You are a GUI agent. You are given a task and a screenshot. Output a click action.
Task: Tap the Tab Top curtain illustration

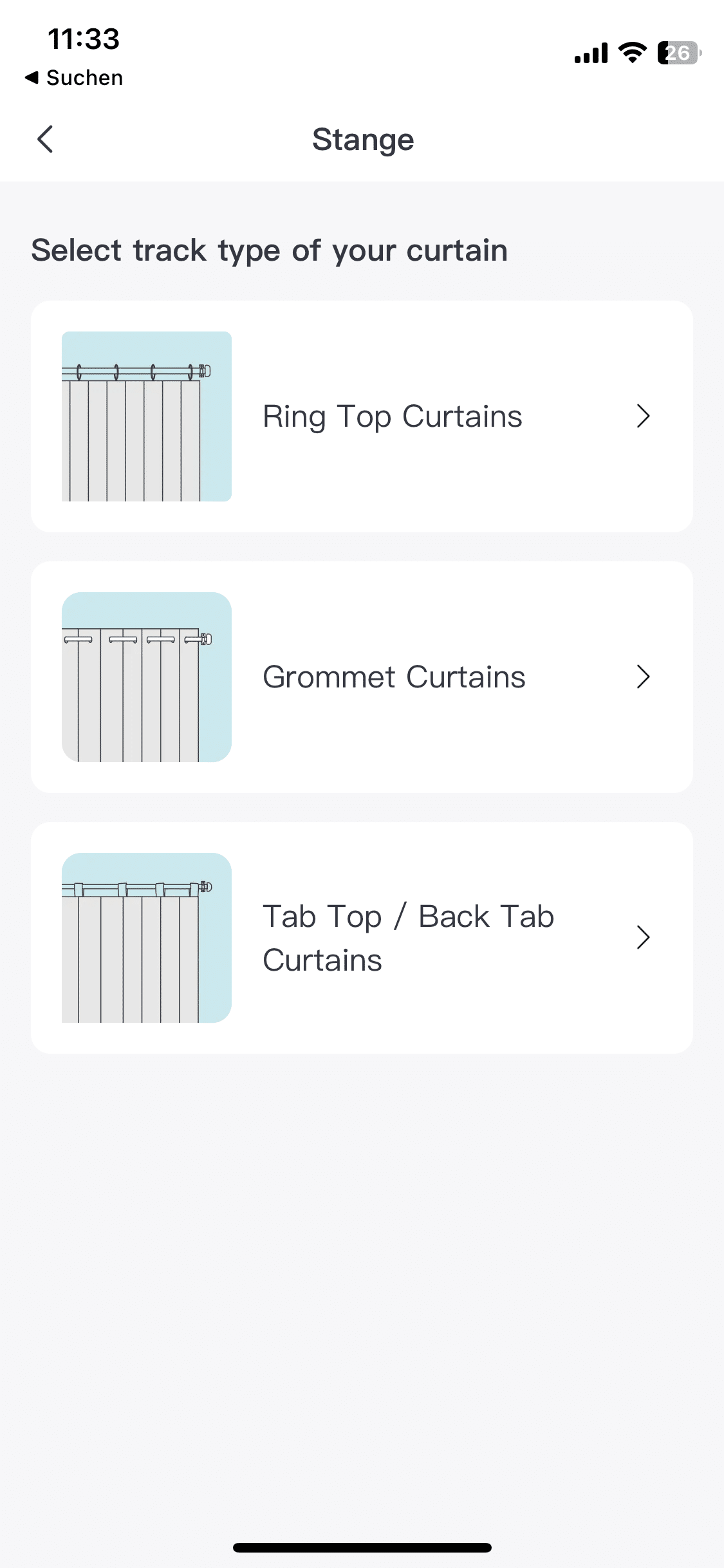[147, 938]
